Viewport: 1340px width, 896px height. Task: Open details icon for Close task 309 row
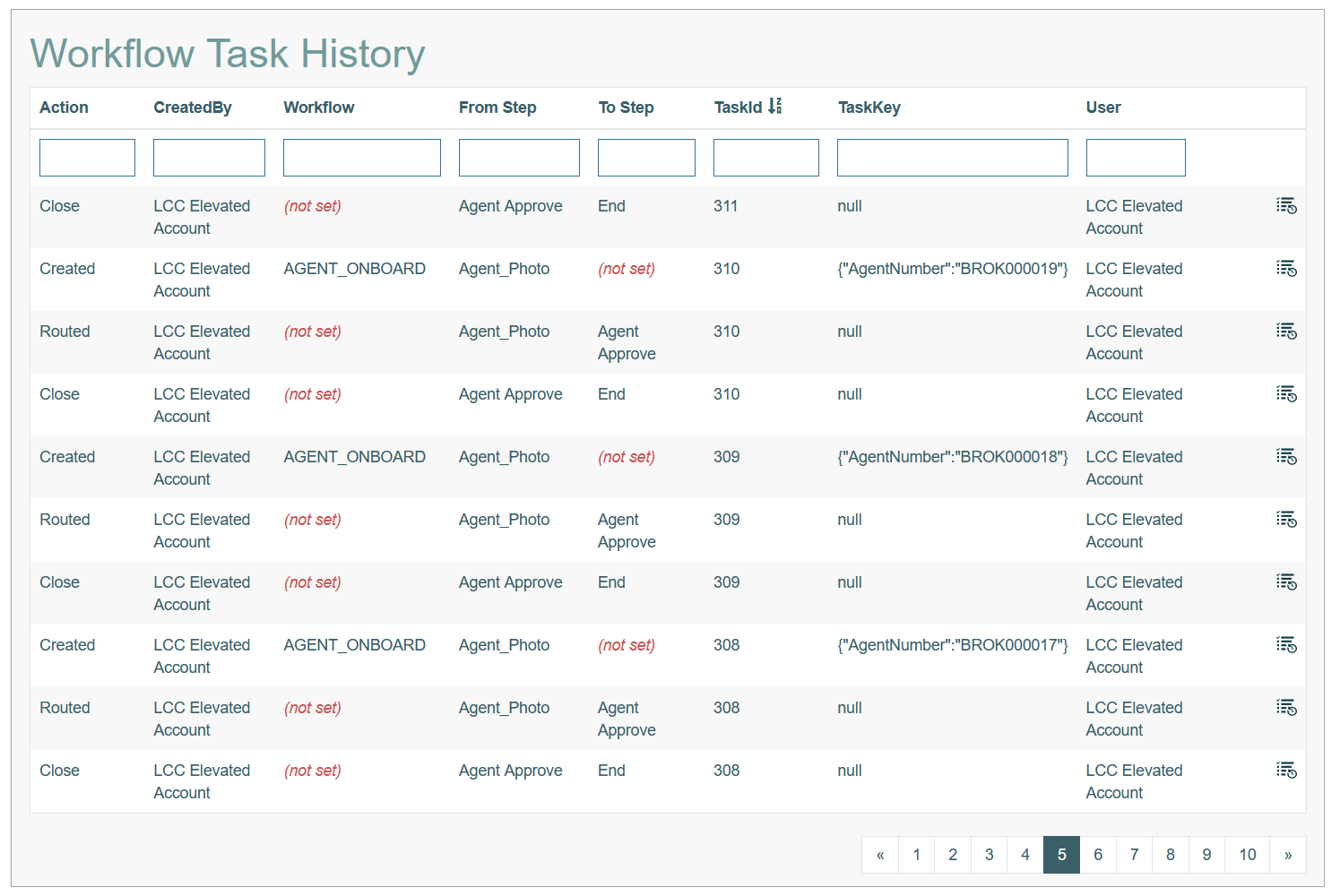1286,582
